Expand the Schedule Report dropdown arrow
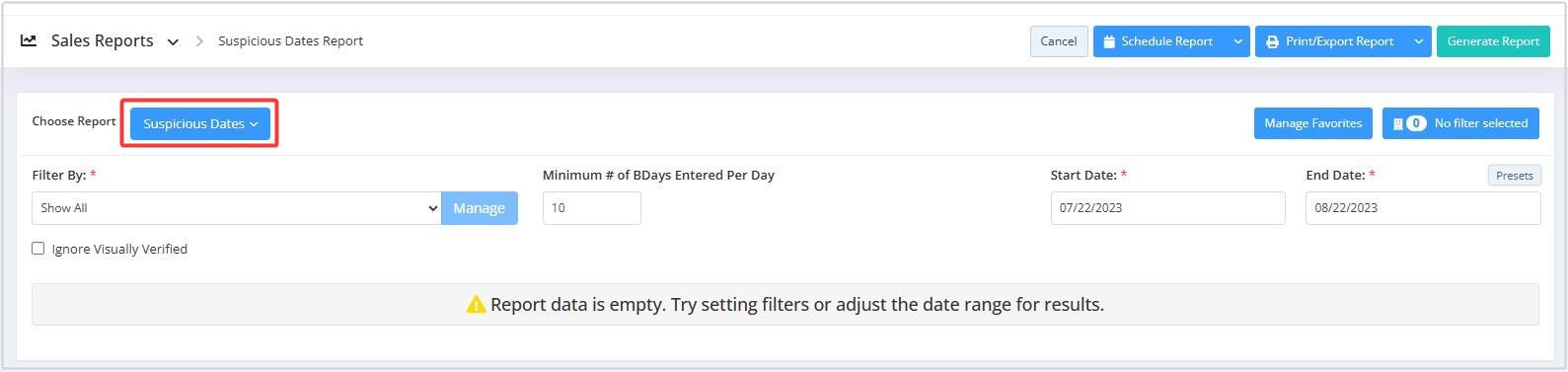This screenshot has height=372, width=1568. point(1237,41)
